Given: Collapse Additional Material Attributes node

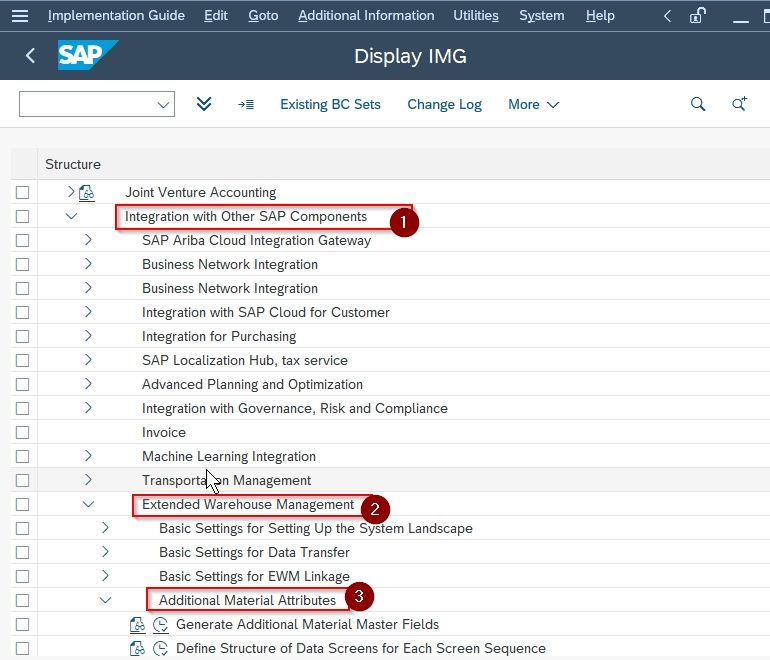Looking at the screenshot, I should [x=106, y=600].
